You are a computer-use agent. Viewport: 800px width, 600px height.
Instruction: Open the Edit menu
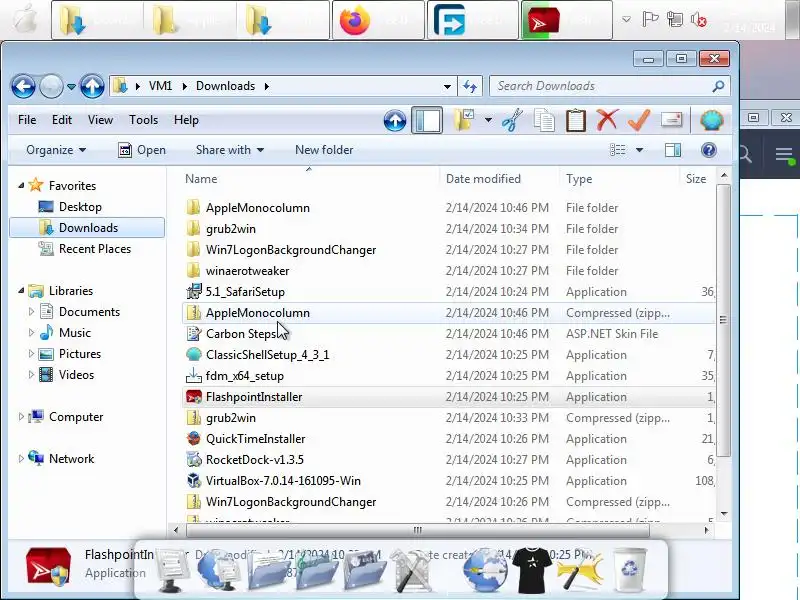(x=62, y=120)
